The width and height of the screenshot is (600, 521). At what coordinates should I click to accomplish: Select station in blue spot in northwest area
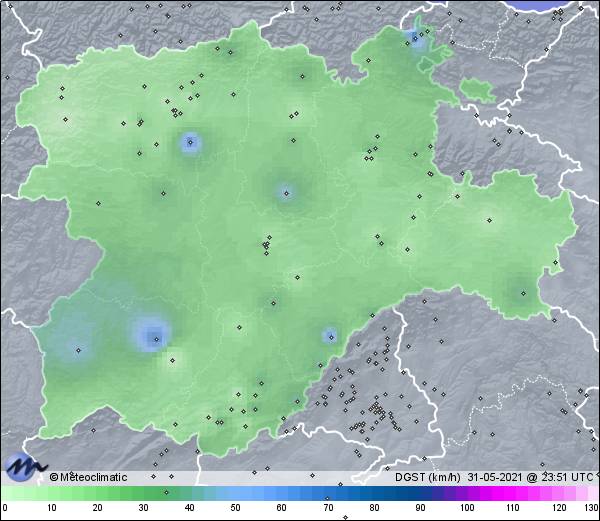191,143
